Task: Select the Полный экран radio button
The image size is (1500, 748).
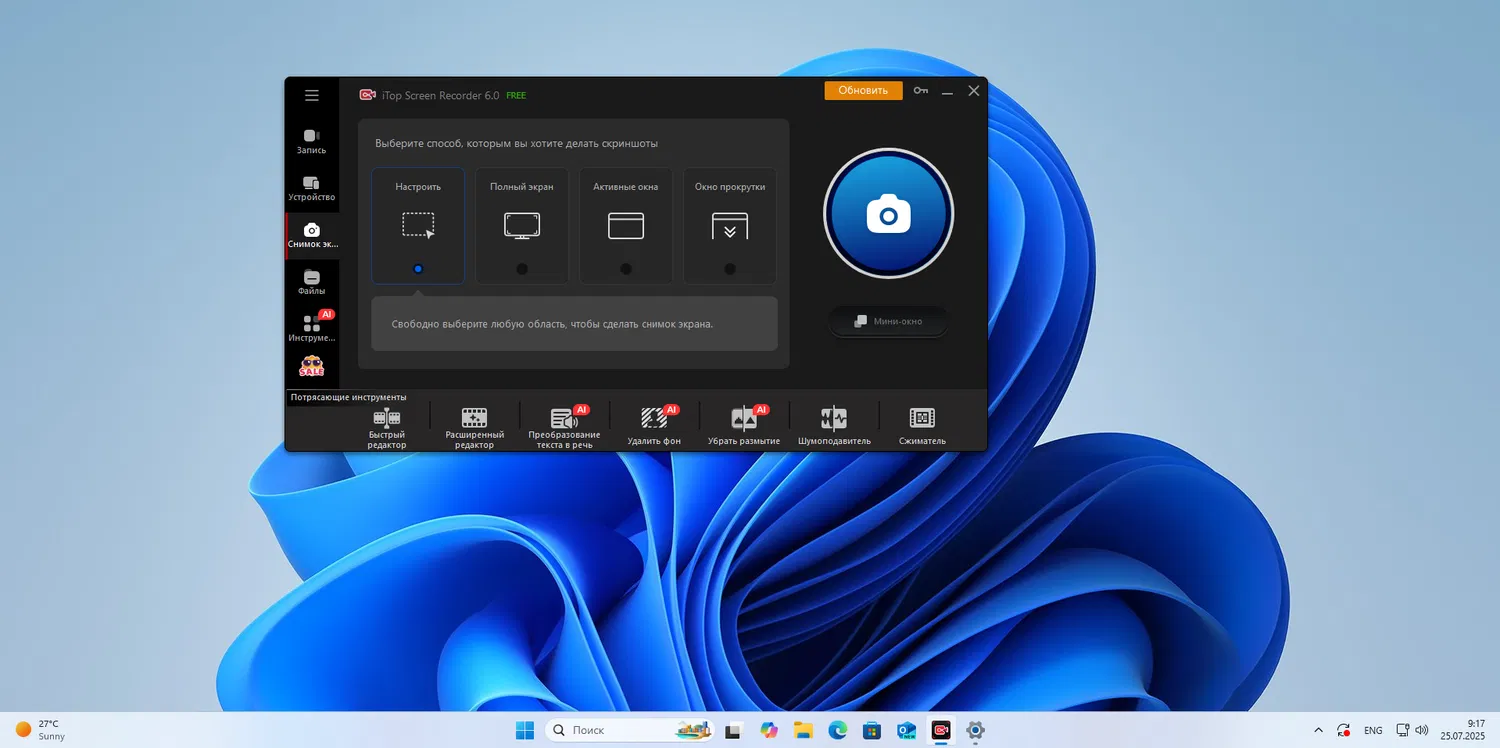Action: coord(522,269)
